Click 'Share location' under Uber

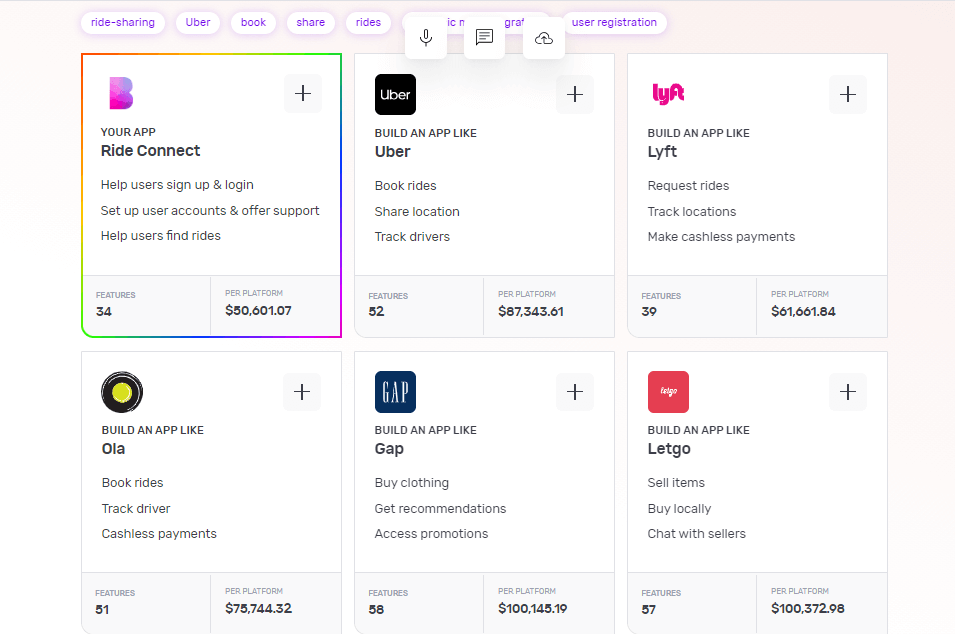coord(417,212)
